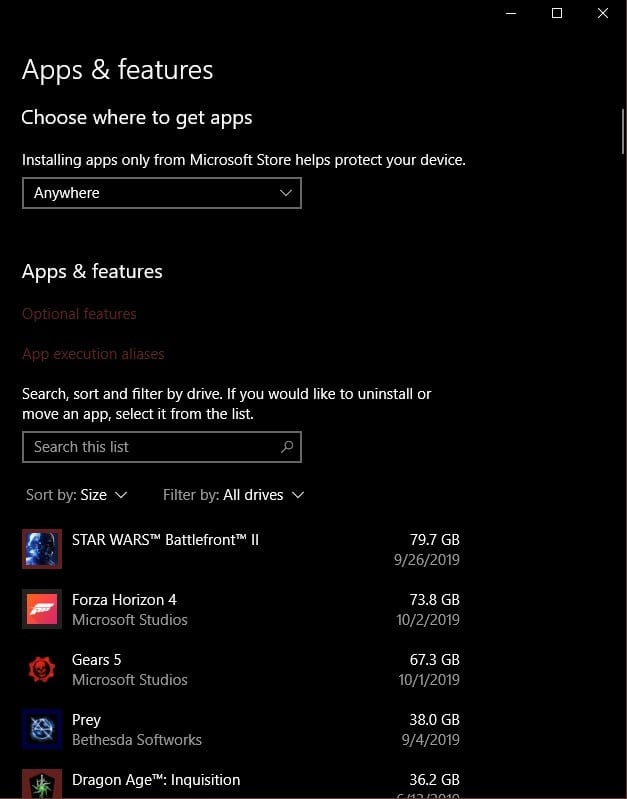Click the magnifier icon in search box
Screen dimensions: 627x799
pos(287,447)
